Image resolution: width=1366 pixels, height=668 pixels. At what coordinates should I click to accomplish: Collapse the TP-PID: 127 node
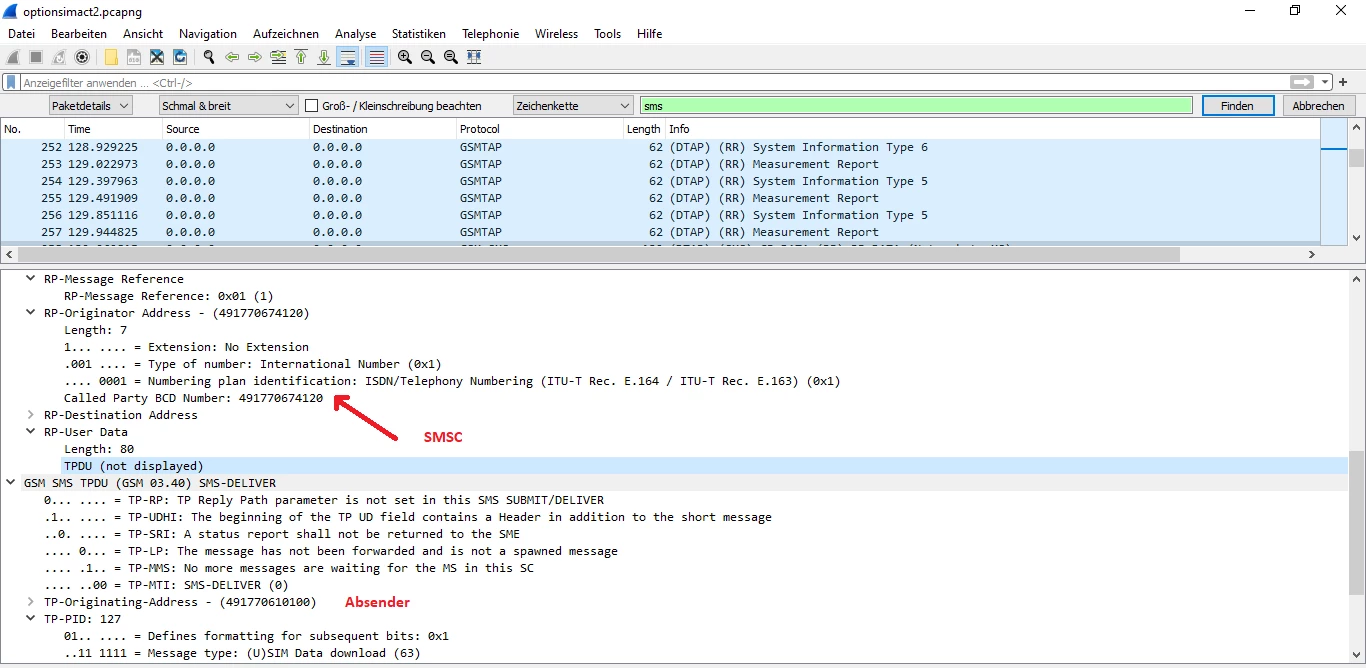tap(31, 619)
